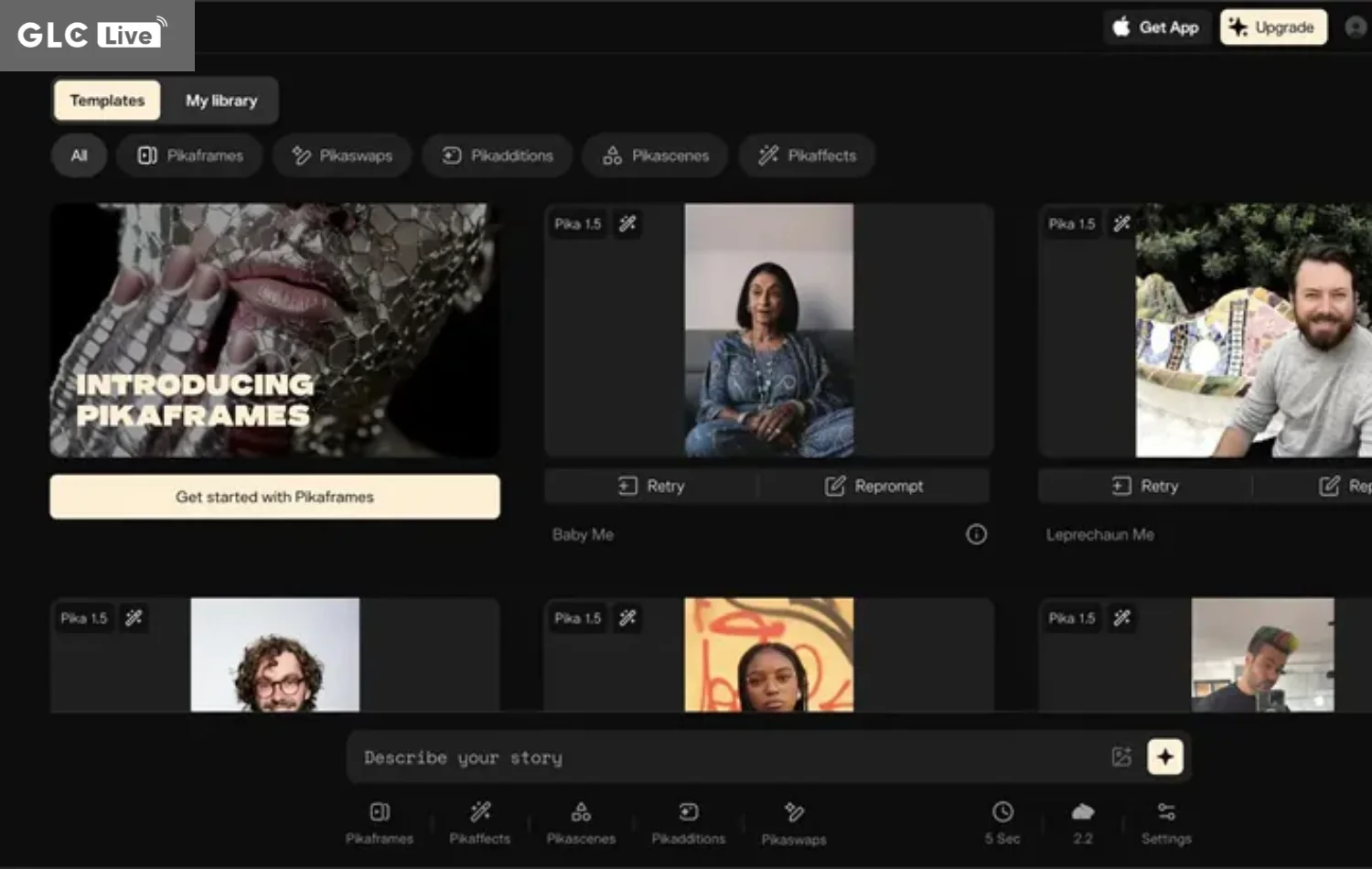Open the user profile avatar
Viewport: 1372px width, 869px height.
pyautogui.click(x=1356, y=27)
